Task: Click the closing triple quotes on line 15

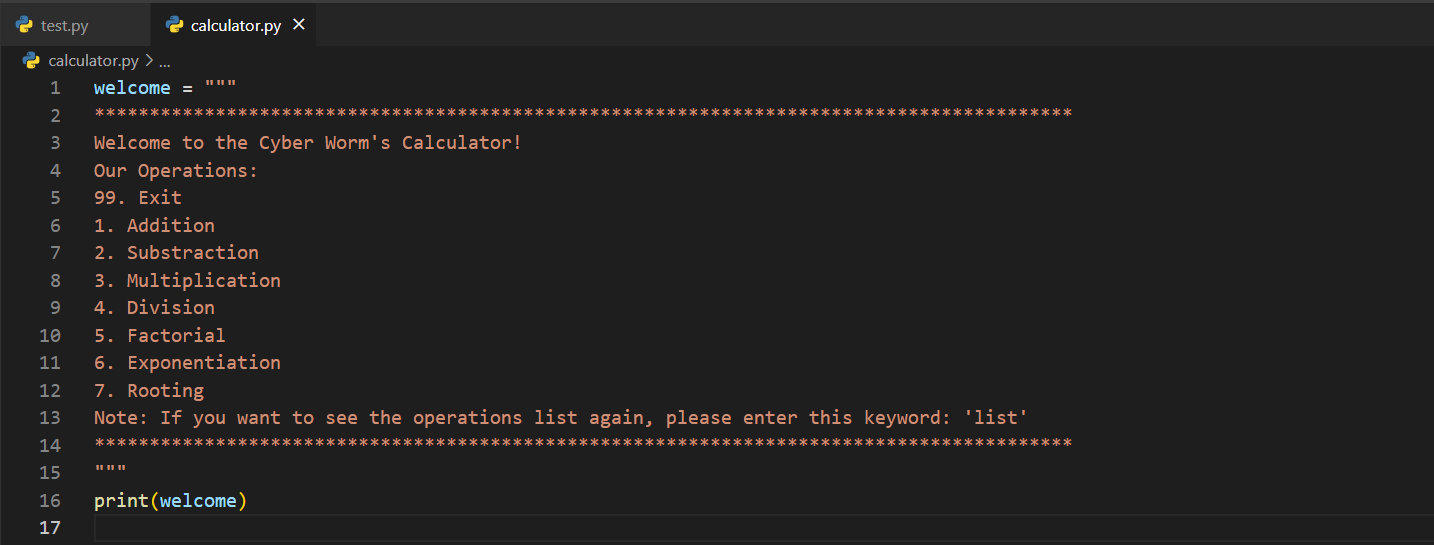Action: [x=110, y=470]
